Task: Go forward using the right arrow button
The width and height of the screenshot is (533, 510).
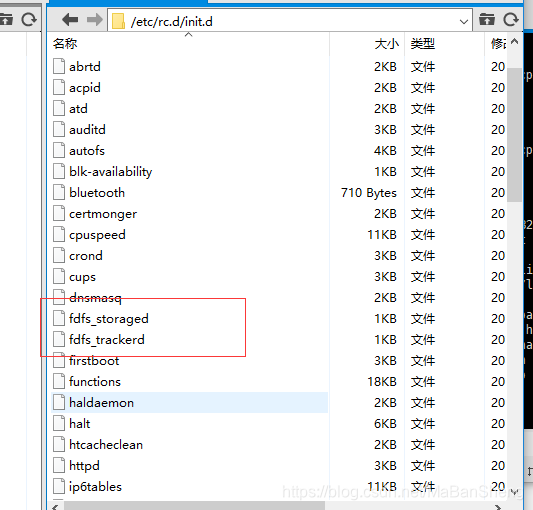Action: point(94,20)
